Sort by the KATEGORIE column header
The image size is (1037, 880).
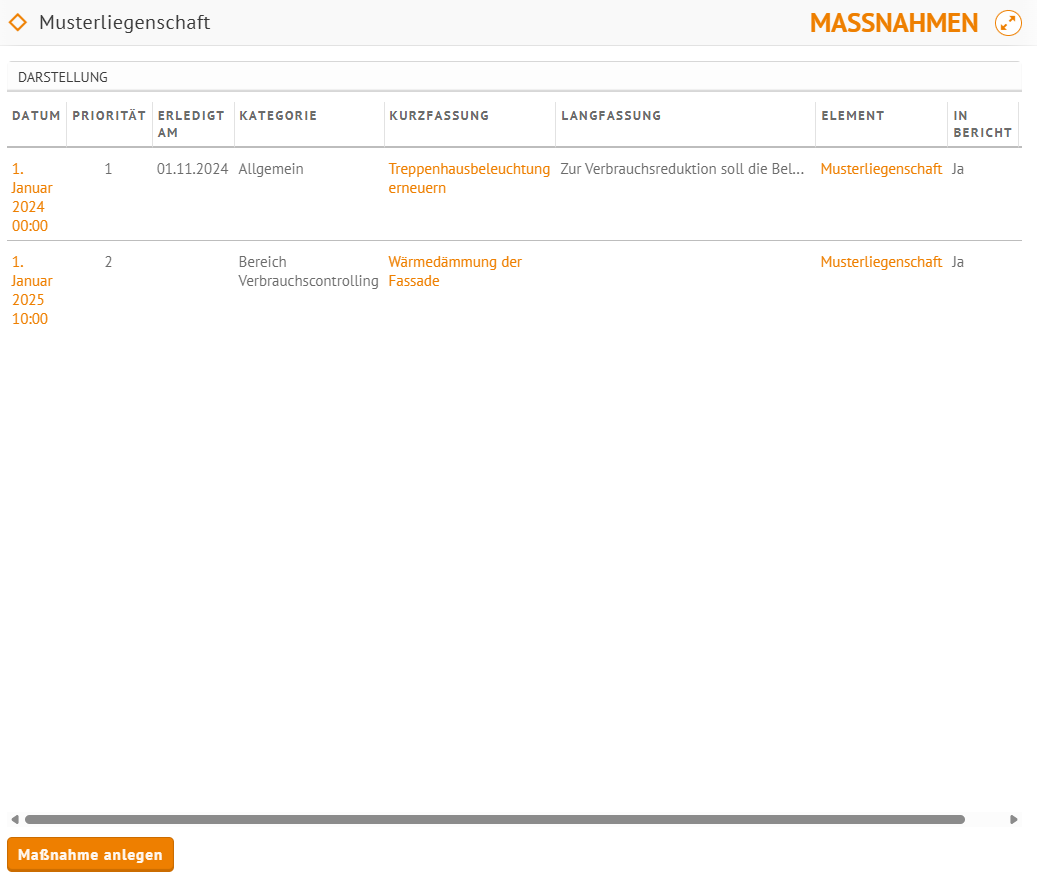[x=278, y=116]
